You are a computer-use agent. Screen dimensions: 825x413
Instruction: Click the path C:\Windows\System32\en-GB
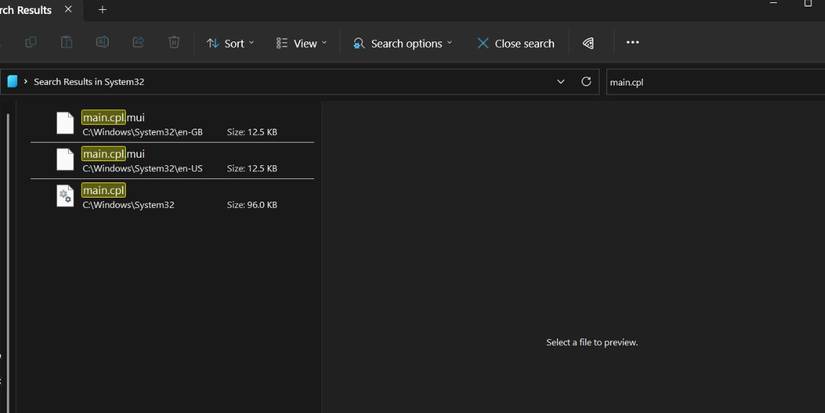click(143, 132)
